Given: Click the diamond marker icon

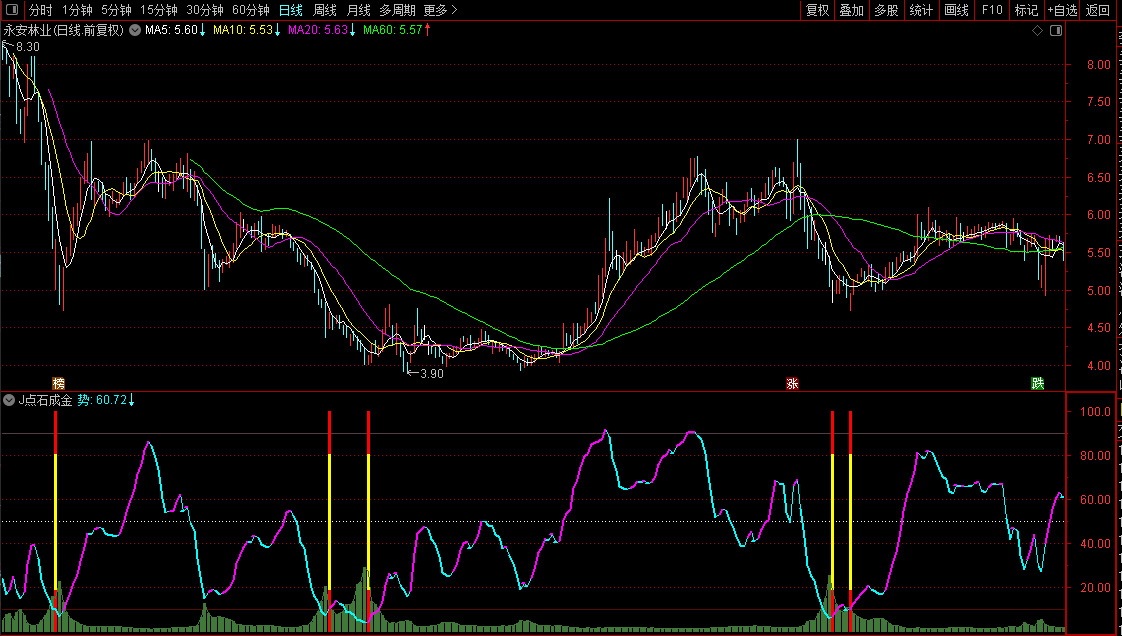Looking at the screenshot, I should pos(1038,31).
